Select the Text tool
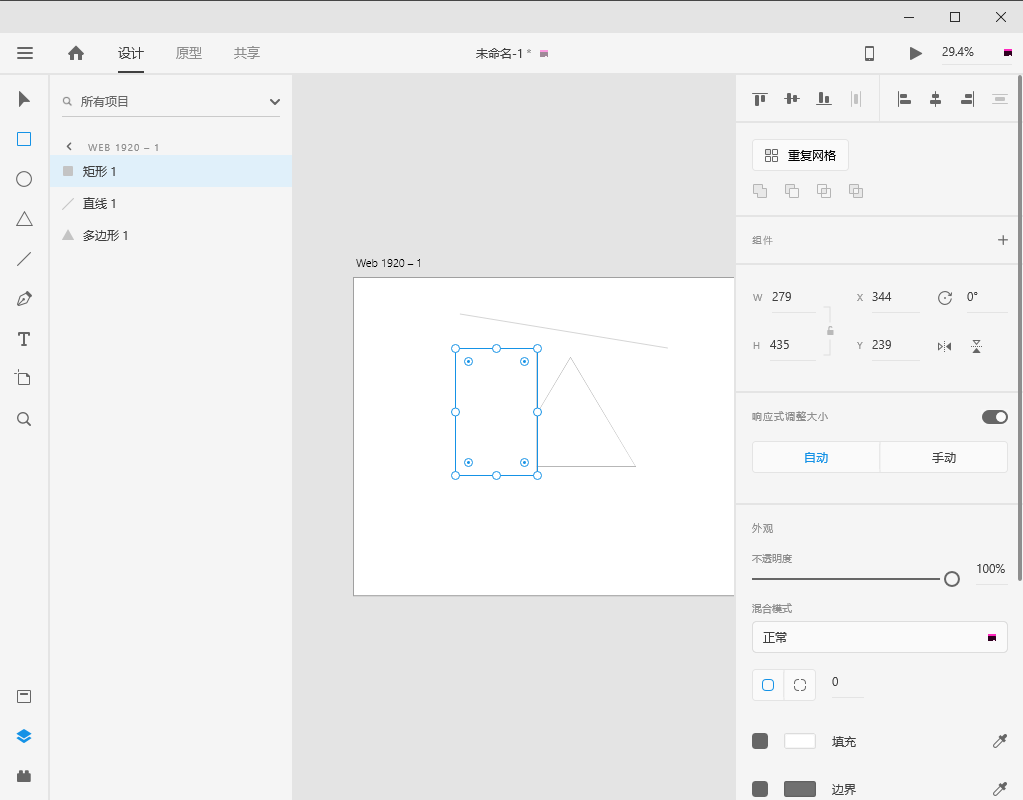 click(24, 339)
